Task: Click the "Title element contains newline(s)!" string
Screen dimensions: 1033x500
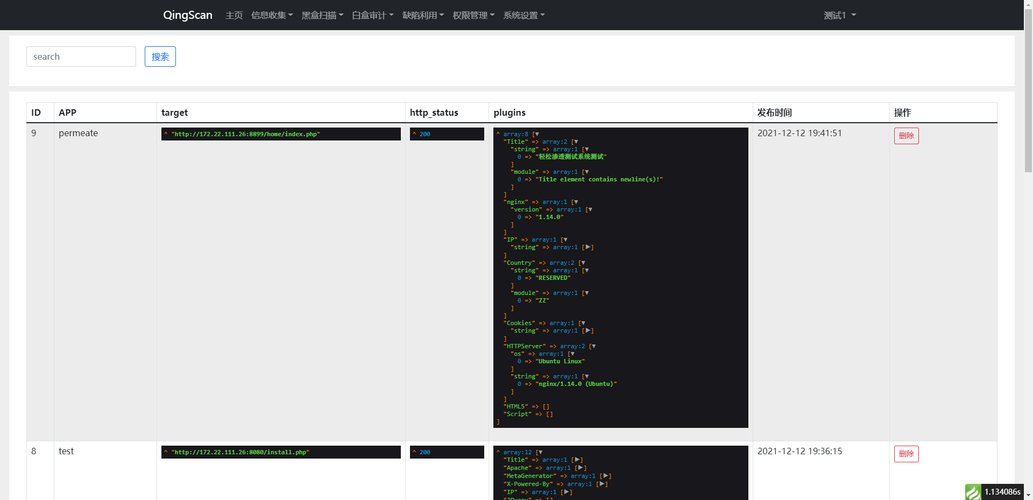Action: coord(598,179)
